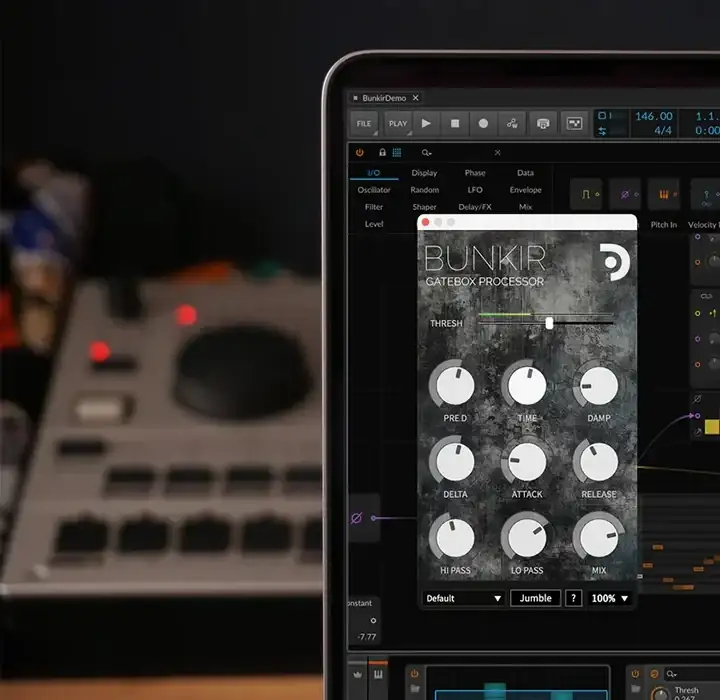This screenshot has height=700, width=720.
Task: Open the search filter dropdown in the module browser
Action: pyautogui.click(x=427, y=152)
